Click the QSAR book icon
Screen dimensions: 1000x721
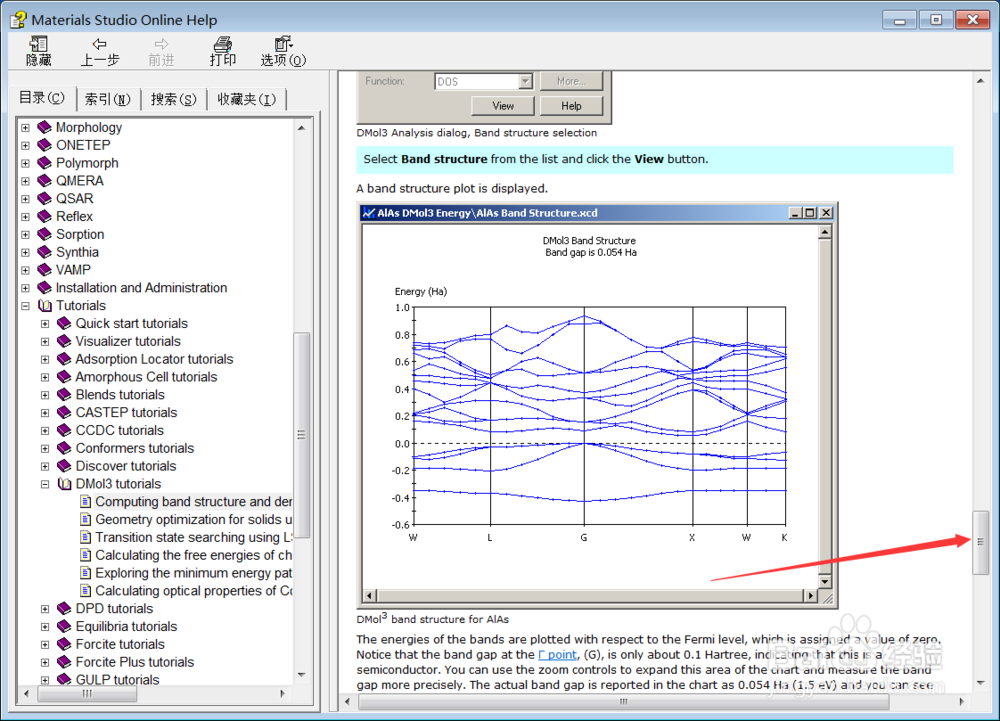44,198
